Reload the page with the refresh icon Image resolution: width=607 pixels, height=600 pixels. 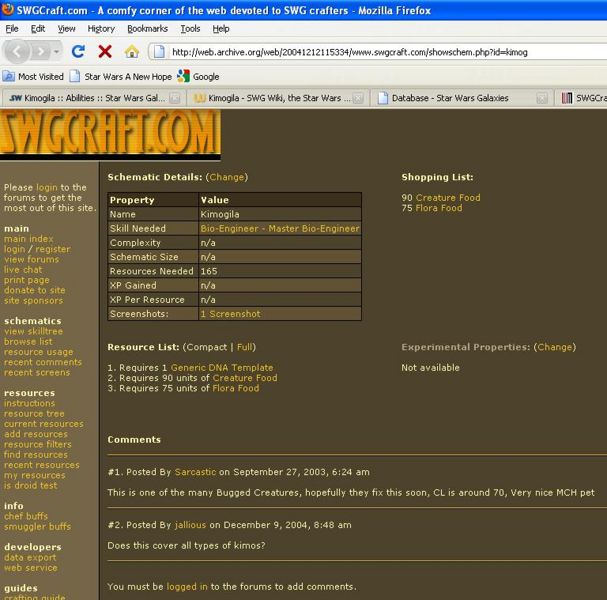78,51
